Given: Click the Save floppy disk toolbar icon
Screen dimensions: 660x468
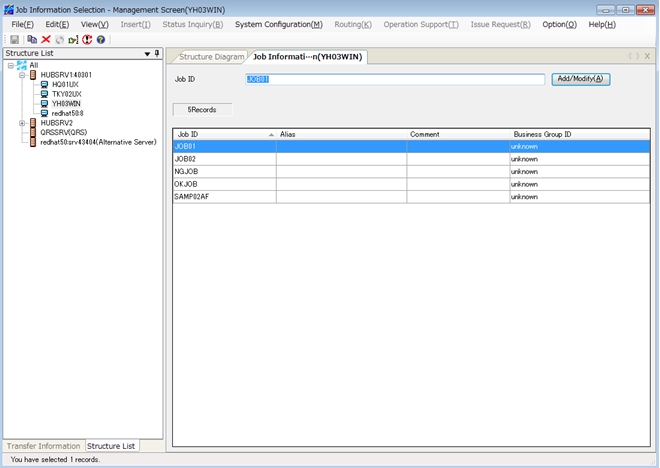Looking at the screenshot, I should tap(15, 39).
